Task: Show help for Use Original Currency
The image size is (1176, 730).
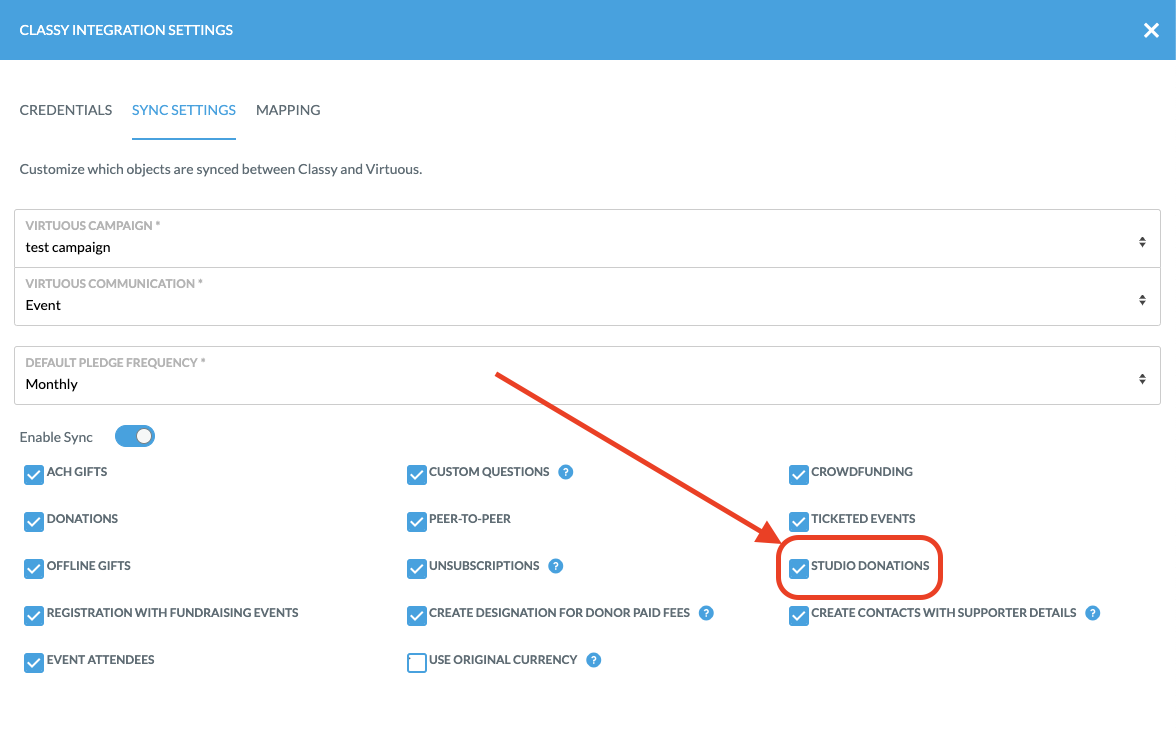Action: pyautogui.click(x=593, y=660)
